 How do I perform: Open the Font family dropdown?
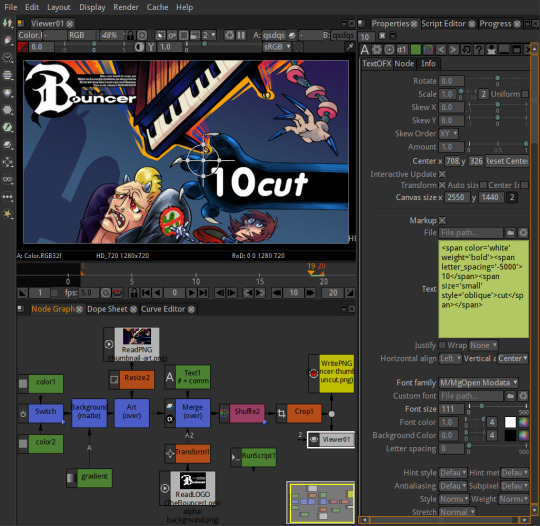(x=478, y=383)
